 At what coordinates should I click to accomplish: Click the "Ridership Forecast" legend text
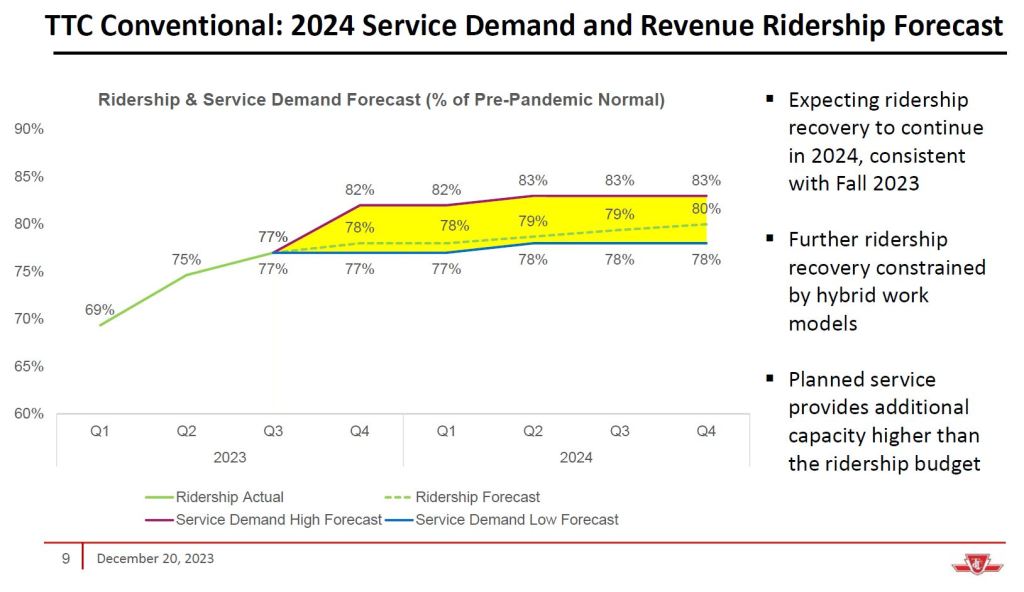477,497
